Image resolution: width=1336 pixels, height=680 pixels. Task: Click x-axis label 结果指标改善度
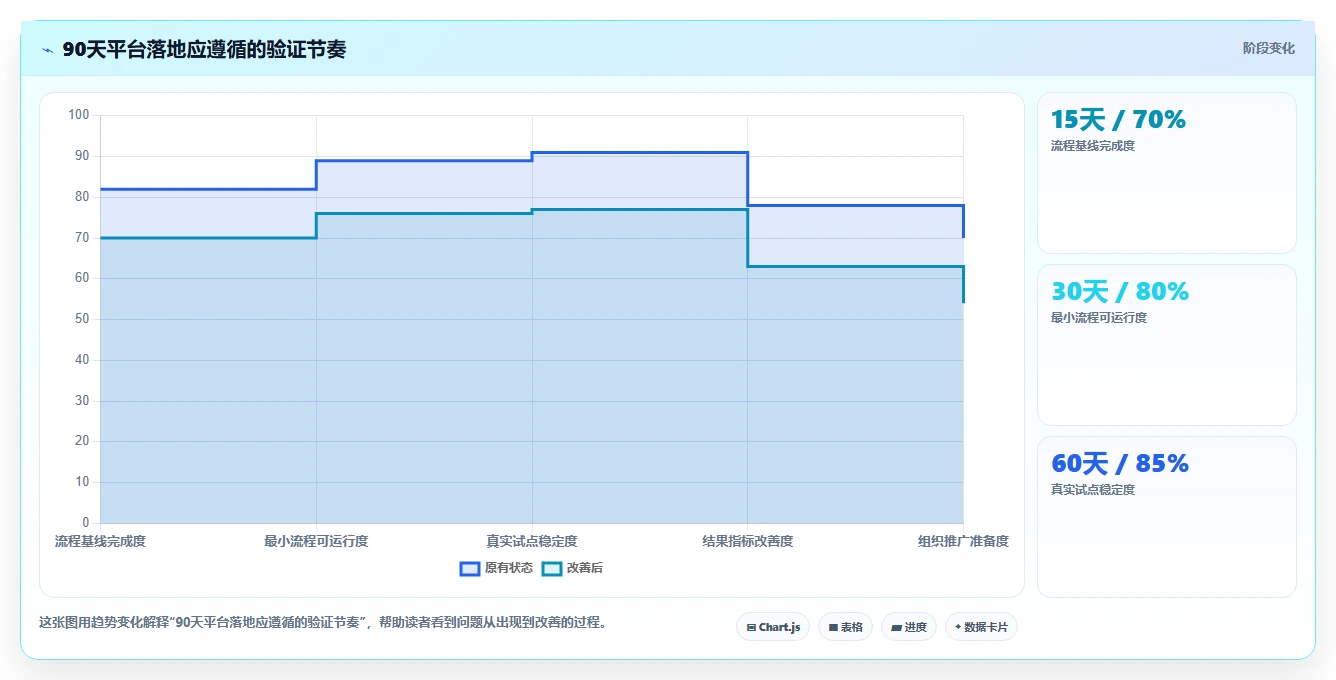tap(748, 541)
